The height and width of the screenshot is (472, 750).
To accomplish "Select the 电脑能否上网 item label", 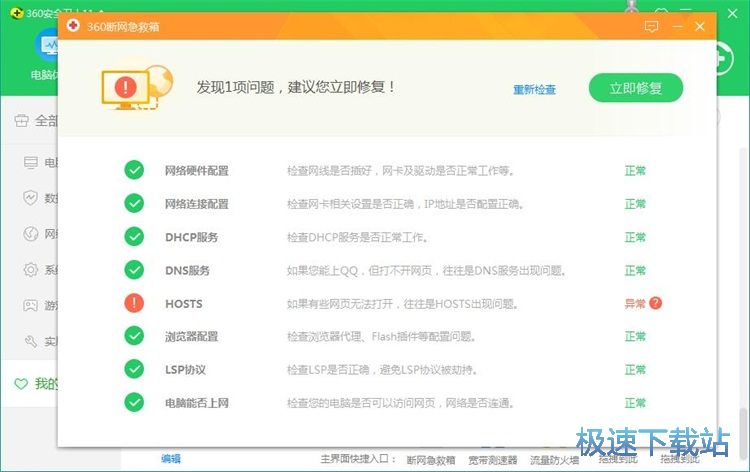I will [x=197, y=403].
